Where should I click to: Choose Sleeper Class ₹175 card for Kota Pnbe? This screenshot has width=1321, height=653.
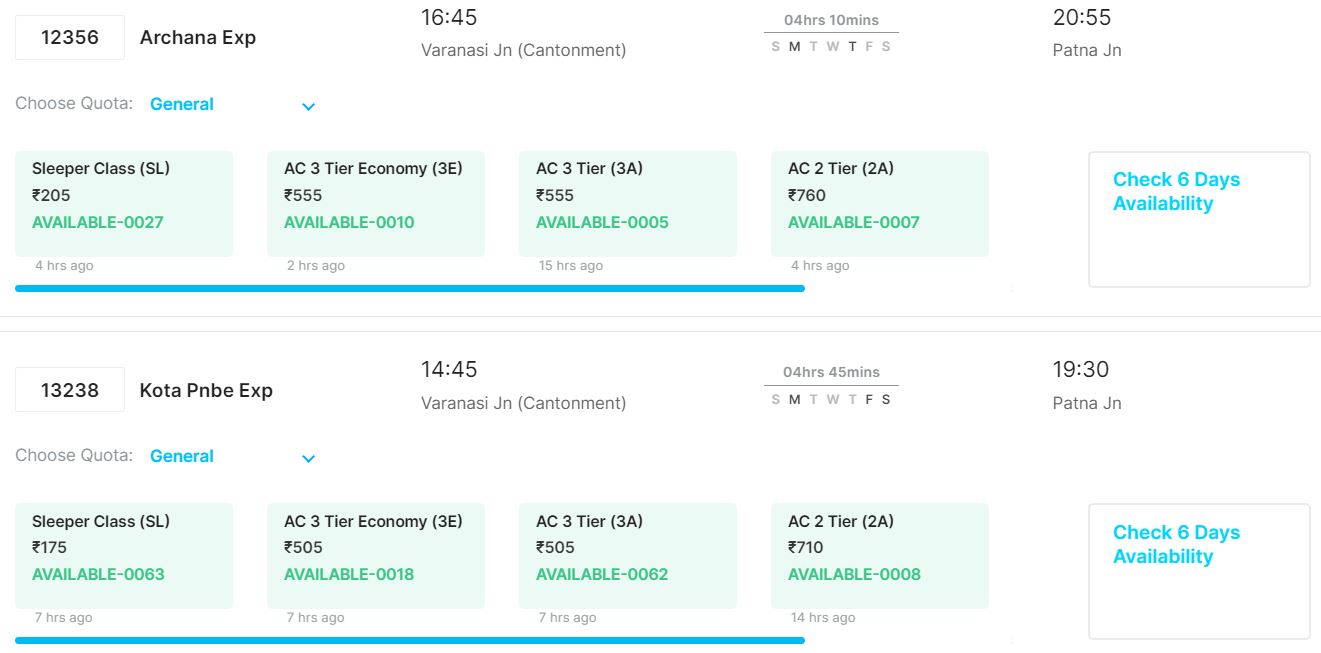pos(124,556)
